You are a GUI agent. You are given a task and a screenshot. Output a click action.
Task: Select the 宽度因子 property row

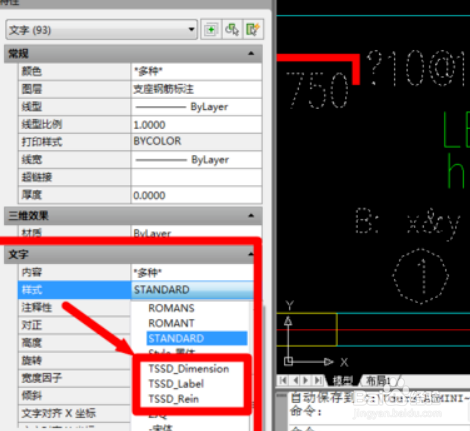coord(74,378)
